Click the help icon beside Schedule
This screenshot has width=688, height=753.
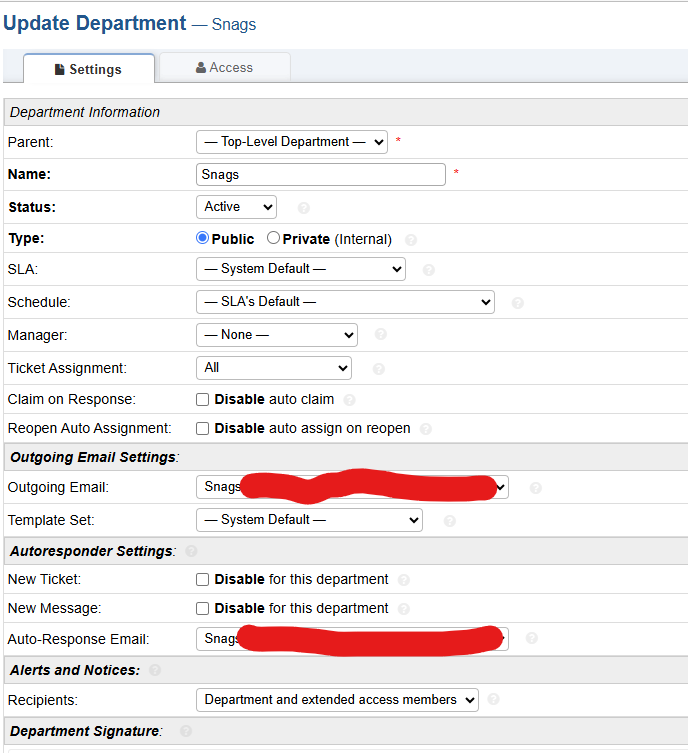pos(518,303)
